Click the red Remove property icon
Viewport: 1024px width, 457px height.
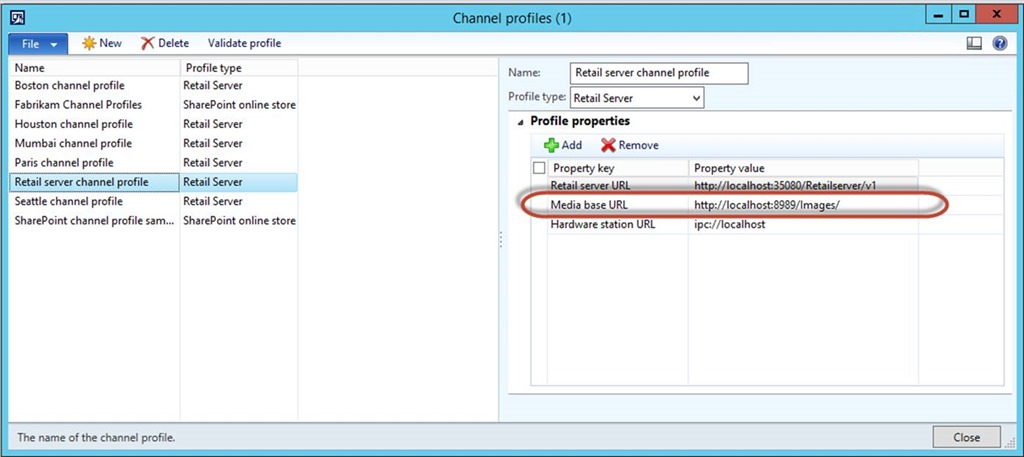pyautogui.click(x=608, y=145)
